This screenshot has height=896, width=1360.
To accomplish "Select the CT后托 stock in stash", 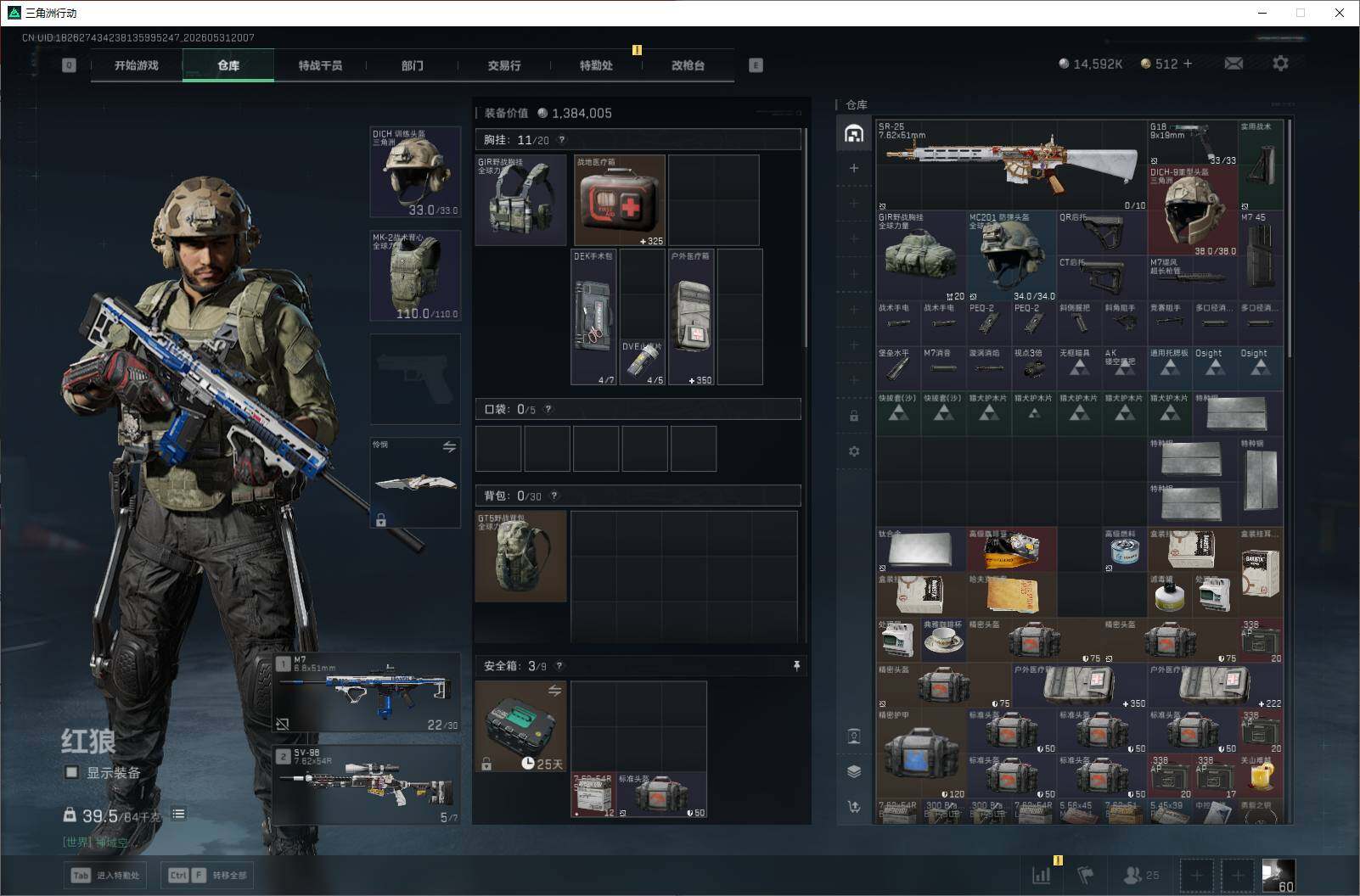I will (1102, 279).
